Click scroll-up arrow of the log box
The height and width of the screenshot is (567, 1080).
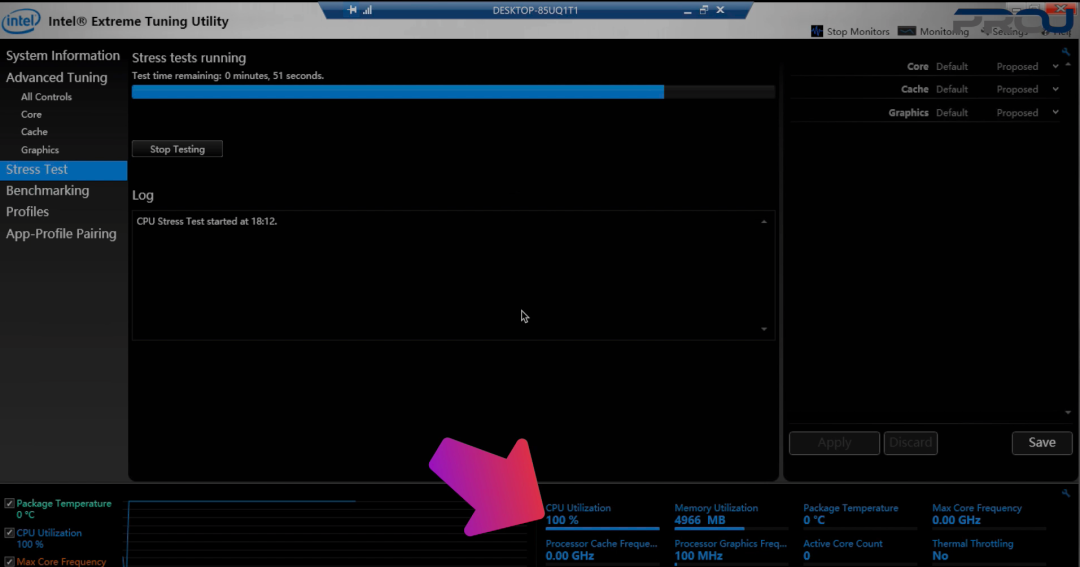pos(764,222)
